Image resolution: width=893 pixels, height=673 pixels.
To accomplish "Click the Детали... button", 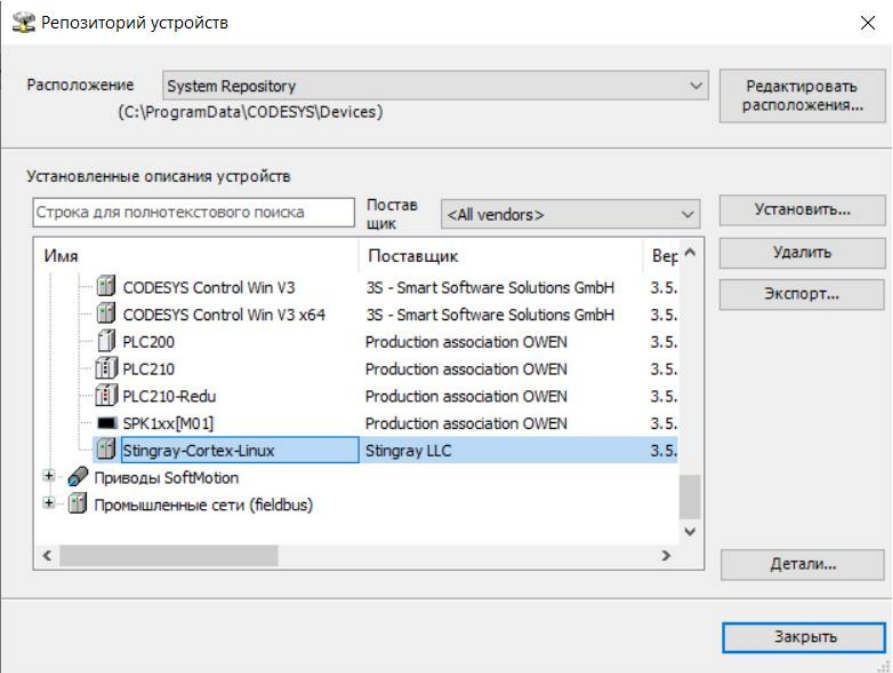I will (802, 564).
